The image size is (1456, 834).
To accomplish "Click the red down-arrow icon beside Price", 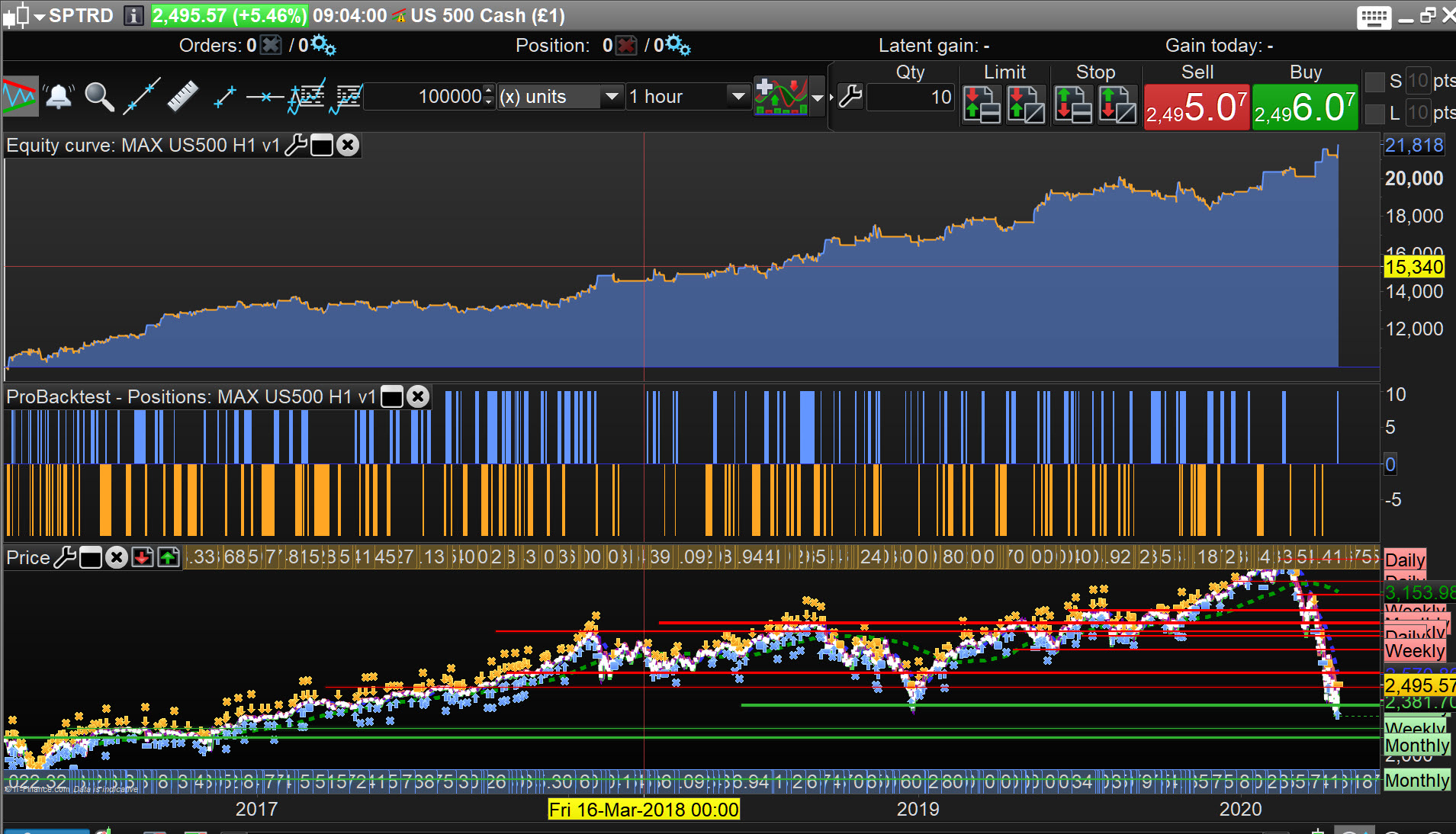I will coord(143,557).
